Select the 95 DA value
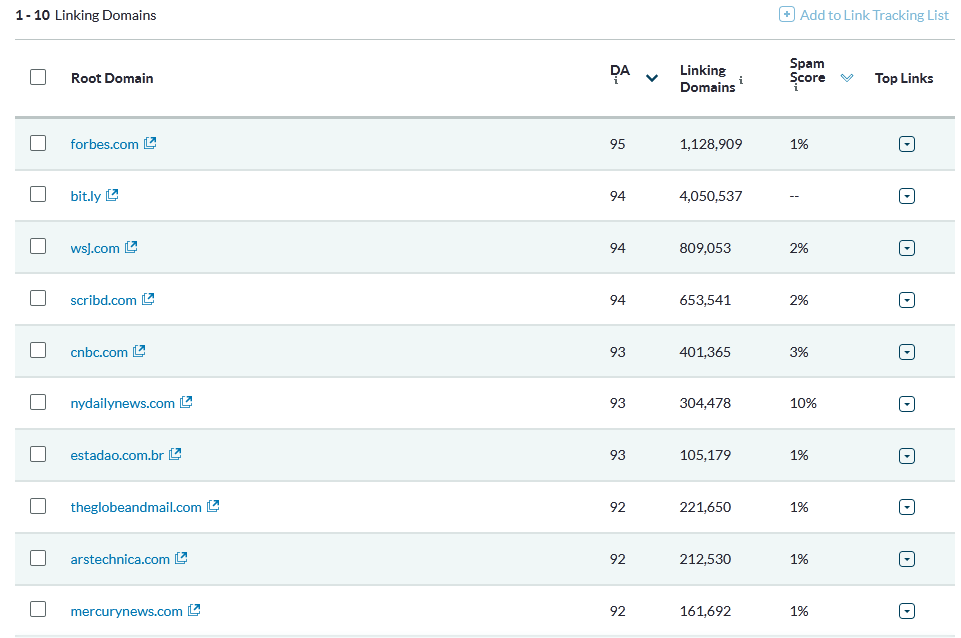961x638 pixels. coord(617,144)
